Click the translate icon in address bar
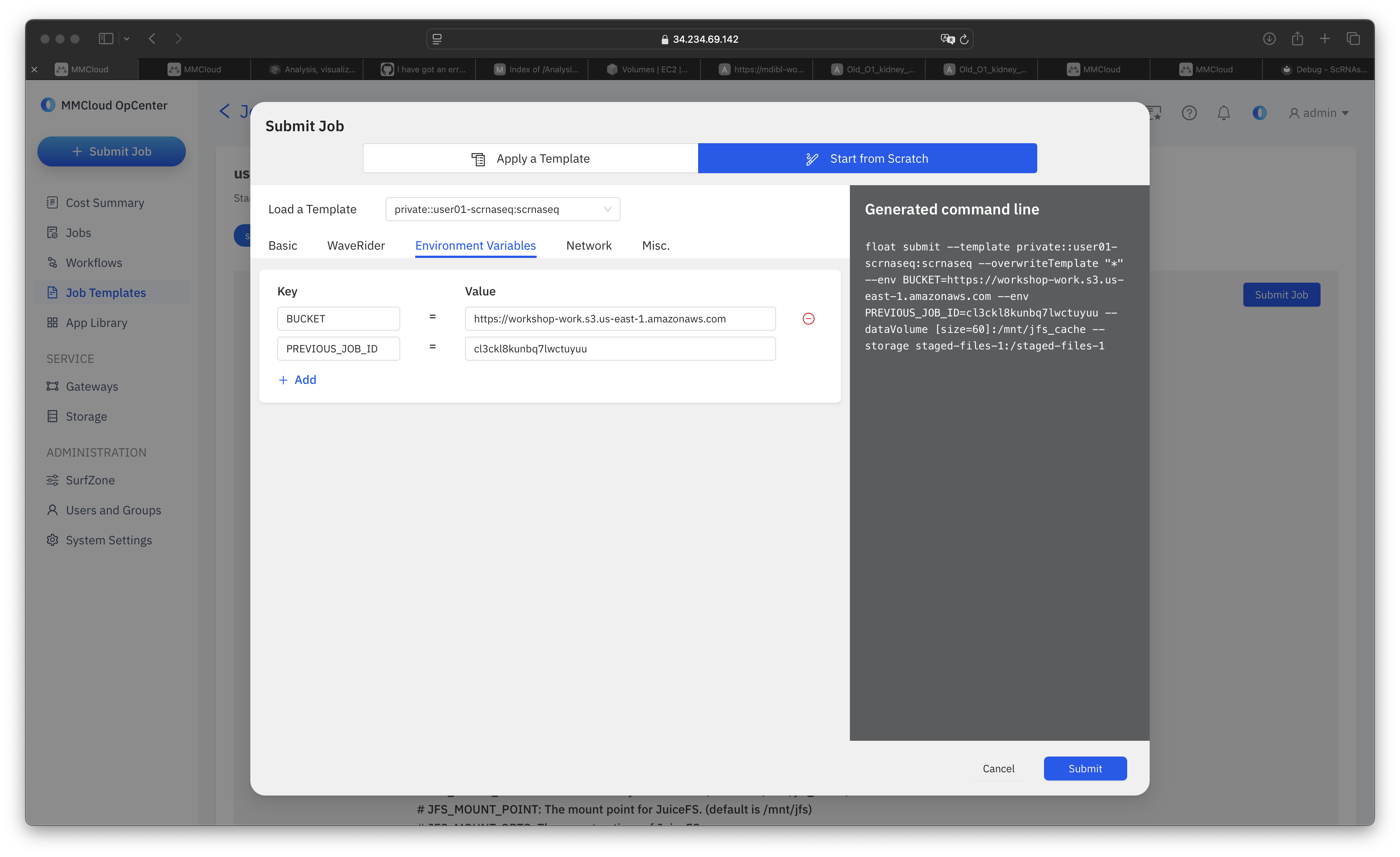The width and height of the screenshot is (1400, 857). [x=947, y=39]
